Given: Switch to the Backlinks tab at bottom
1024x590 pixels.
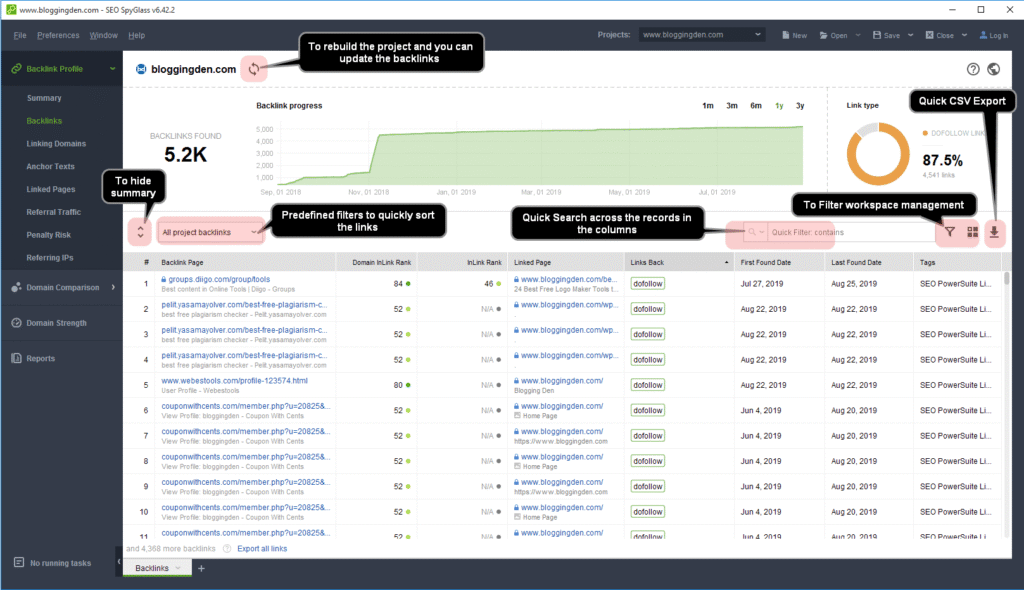Looking at the screenshot, I should 152,567.
